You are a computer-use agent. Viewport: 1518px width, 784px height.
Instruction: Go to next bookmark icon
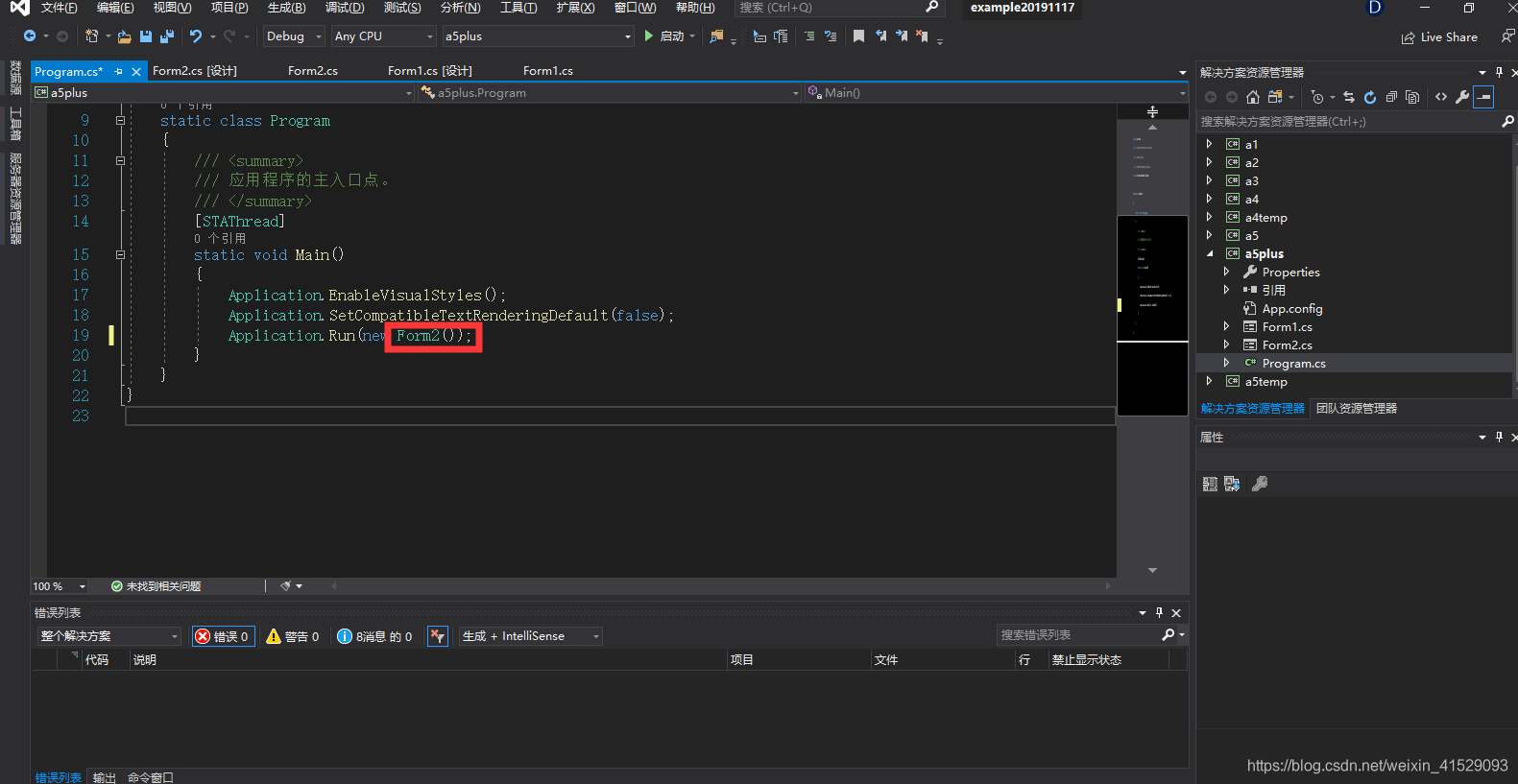(x=902, y=36)
